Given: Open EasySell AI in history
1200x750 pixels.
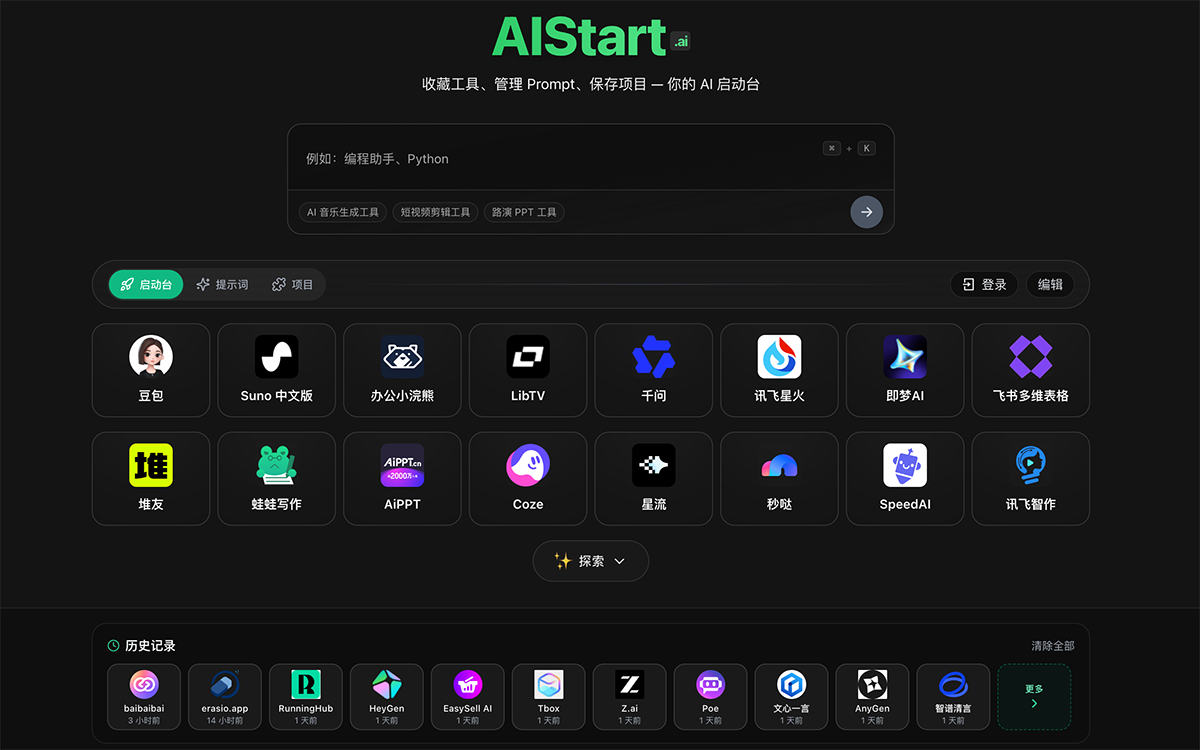Looking at the screenshot, I should [x=468, y=697].
